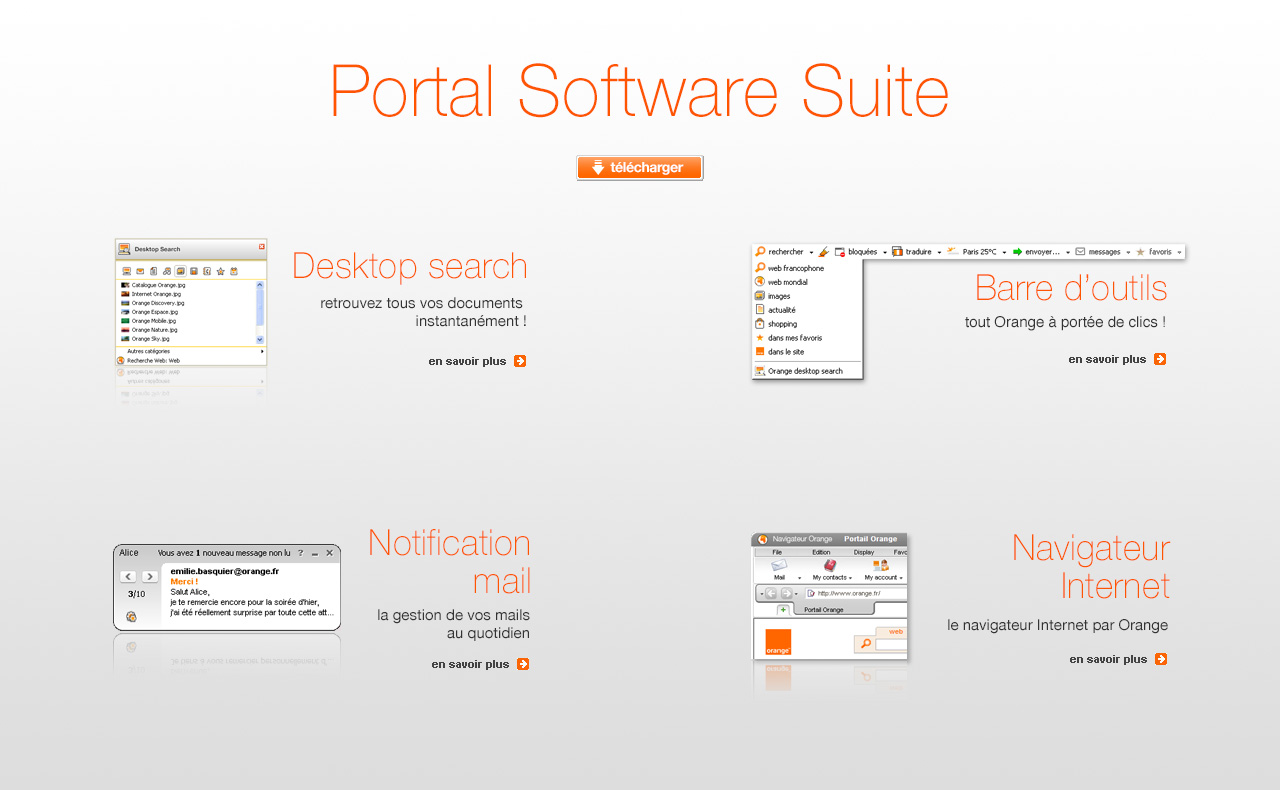The image size is (1280, 790).
Task: Open 'en savoir plus' under Notification mail
Action: pyautogui.click(x=480, y=664)
